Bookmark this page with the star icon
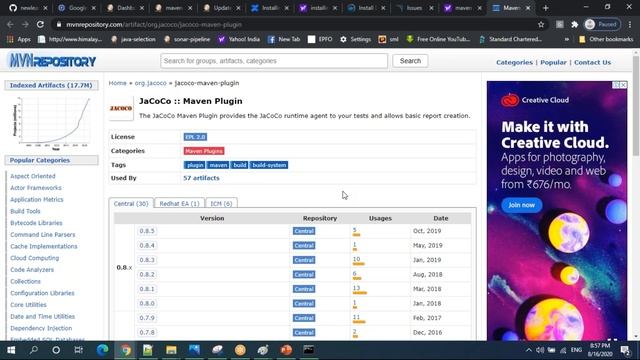This screenshot has width=640, height=360. coord(541,24)
